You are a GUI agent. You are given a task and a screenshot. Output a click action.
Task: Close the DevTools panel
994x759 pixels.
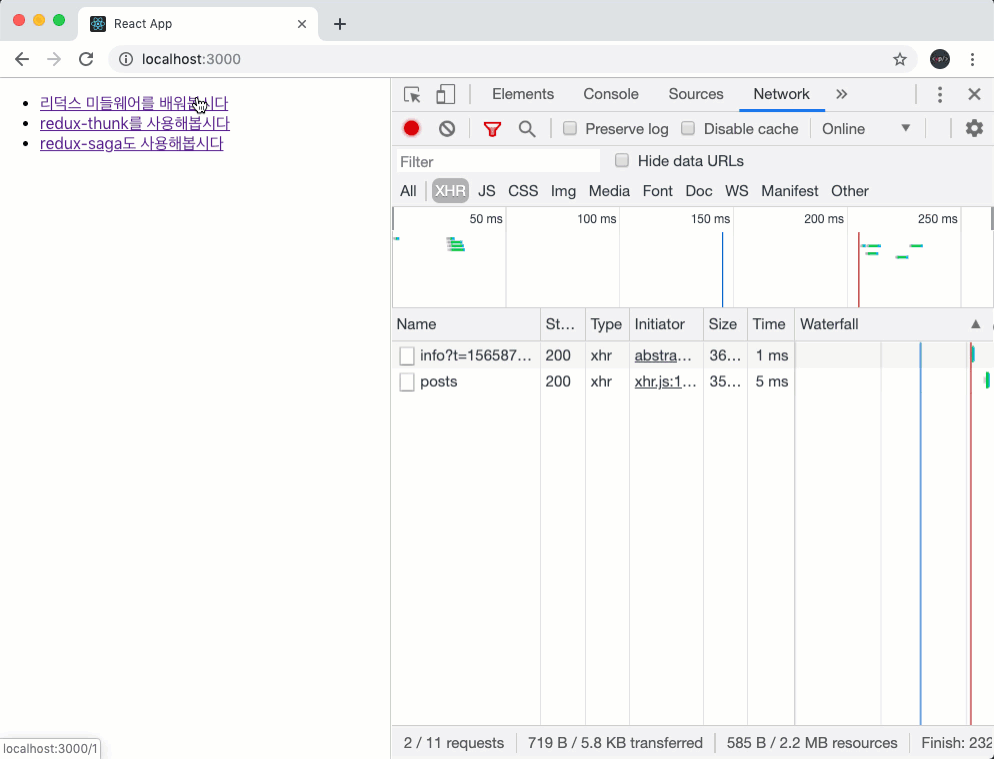[x=974, y=94]
